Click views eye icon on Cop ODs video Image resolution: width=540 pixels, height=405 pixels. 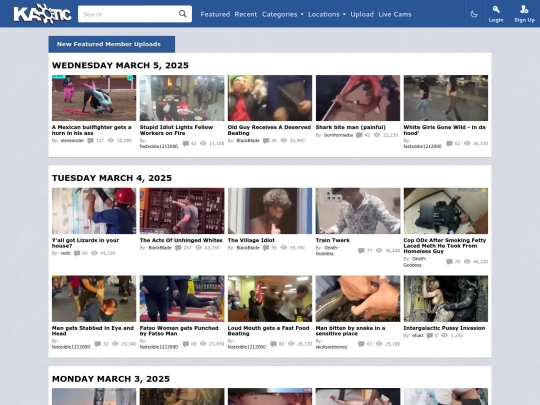pyautogui.click(x=467, y=261)
